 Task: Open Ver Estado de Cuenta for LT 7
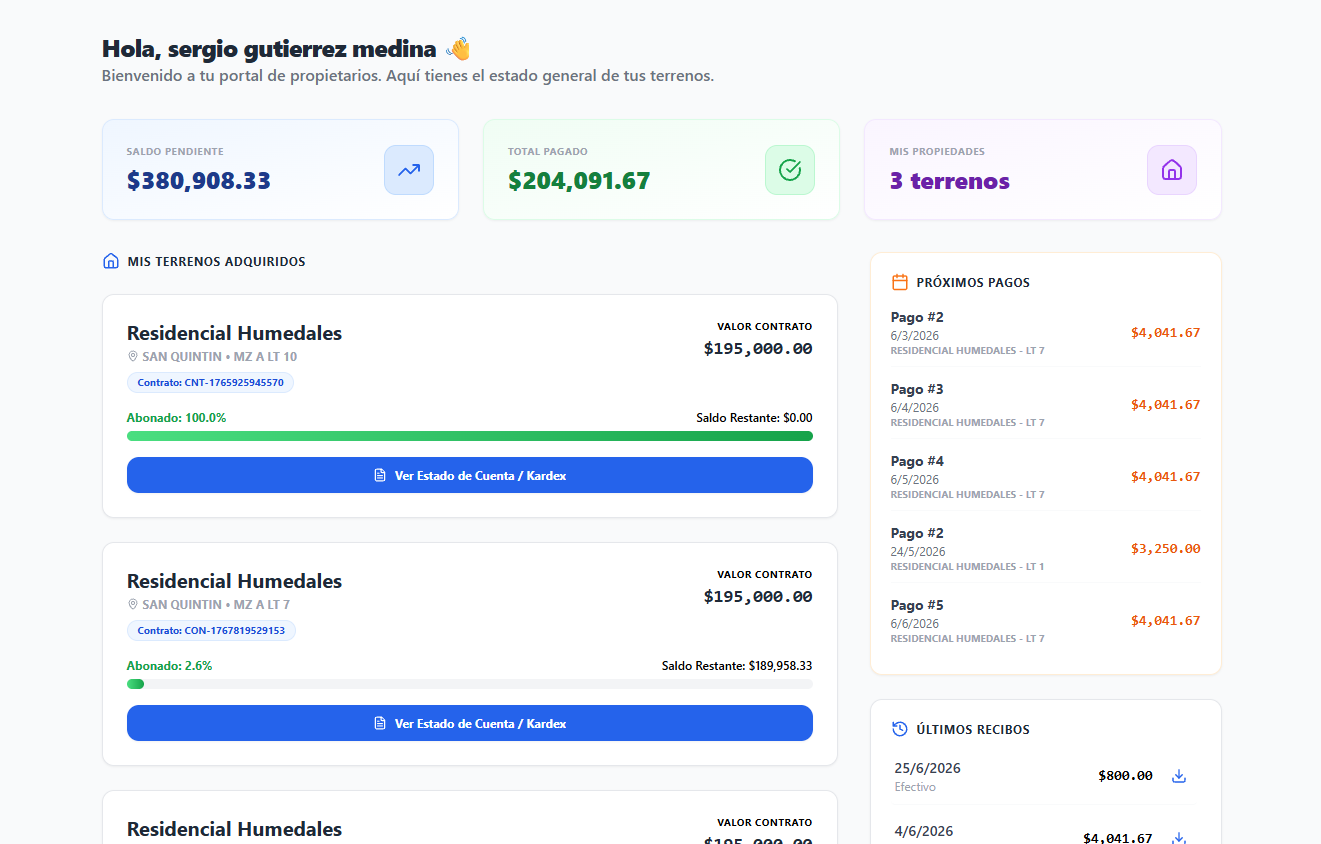pos(470,723)
